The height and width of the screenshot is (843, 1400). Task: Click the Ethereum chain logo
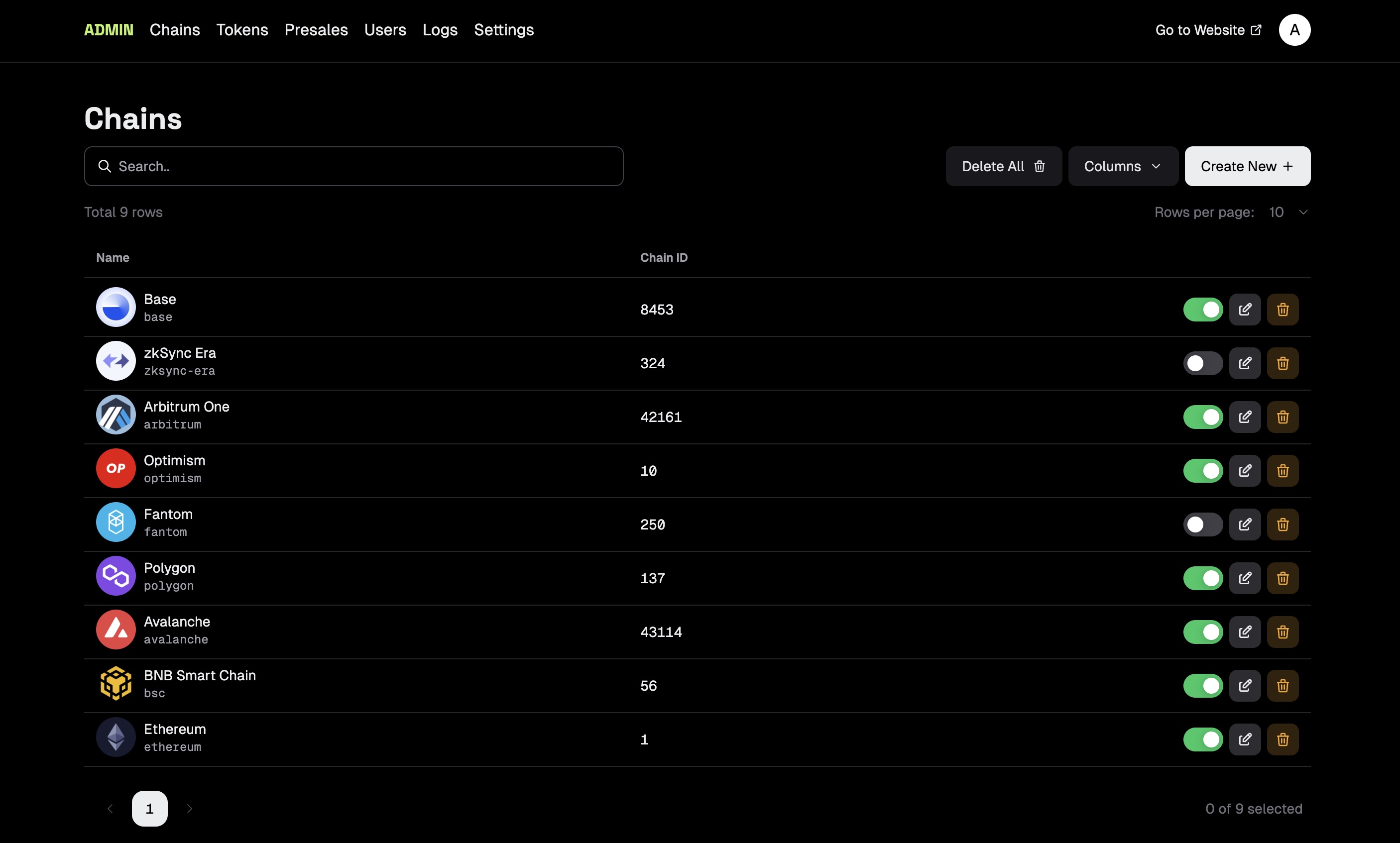(x=116, y=737)
